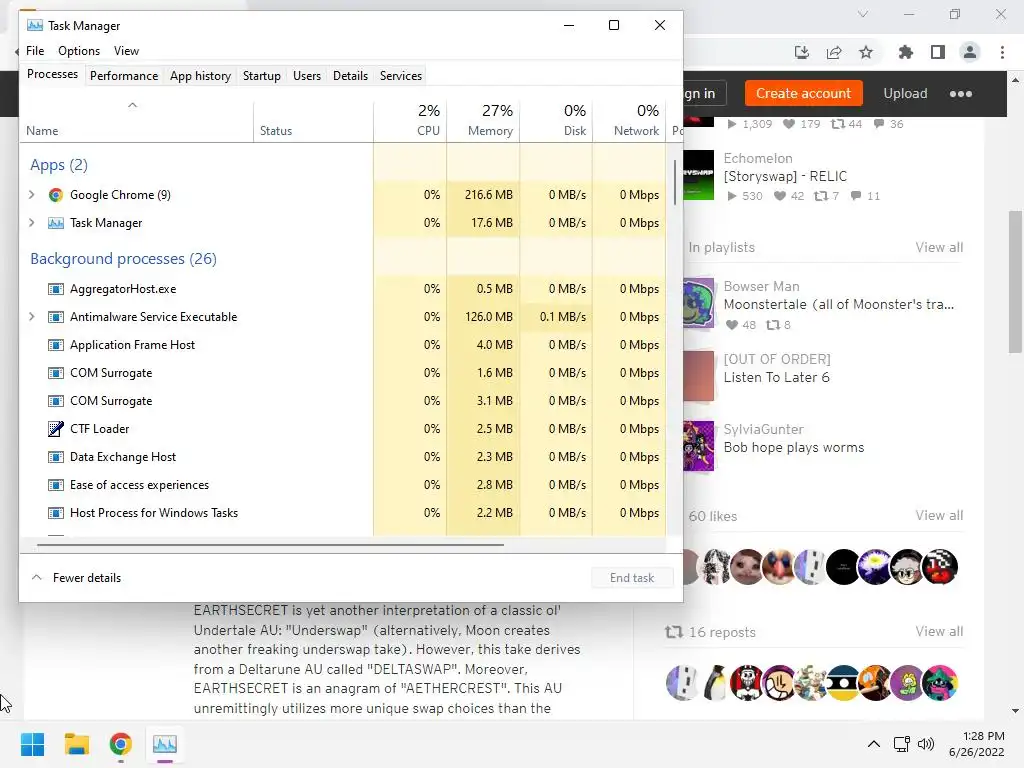Click the Task Manager taskbar icon
Viewport: 1024px width, 768px height.
(x=165, y=744)
